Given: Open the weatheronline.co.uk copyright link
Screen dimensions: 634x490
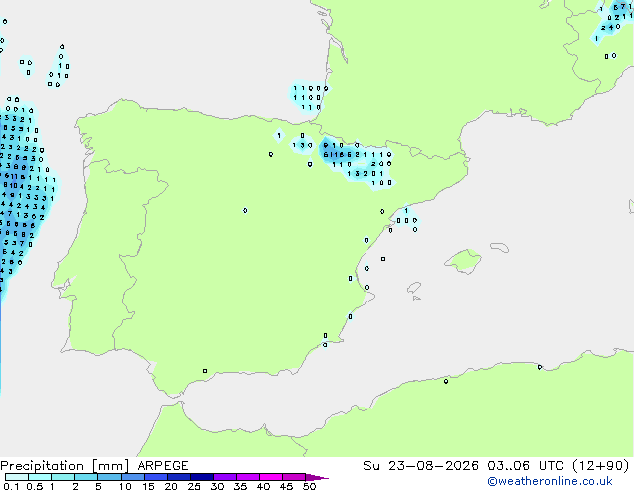Looking at the screenshot, I should click(550, 481).
